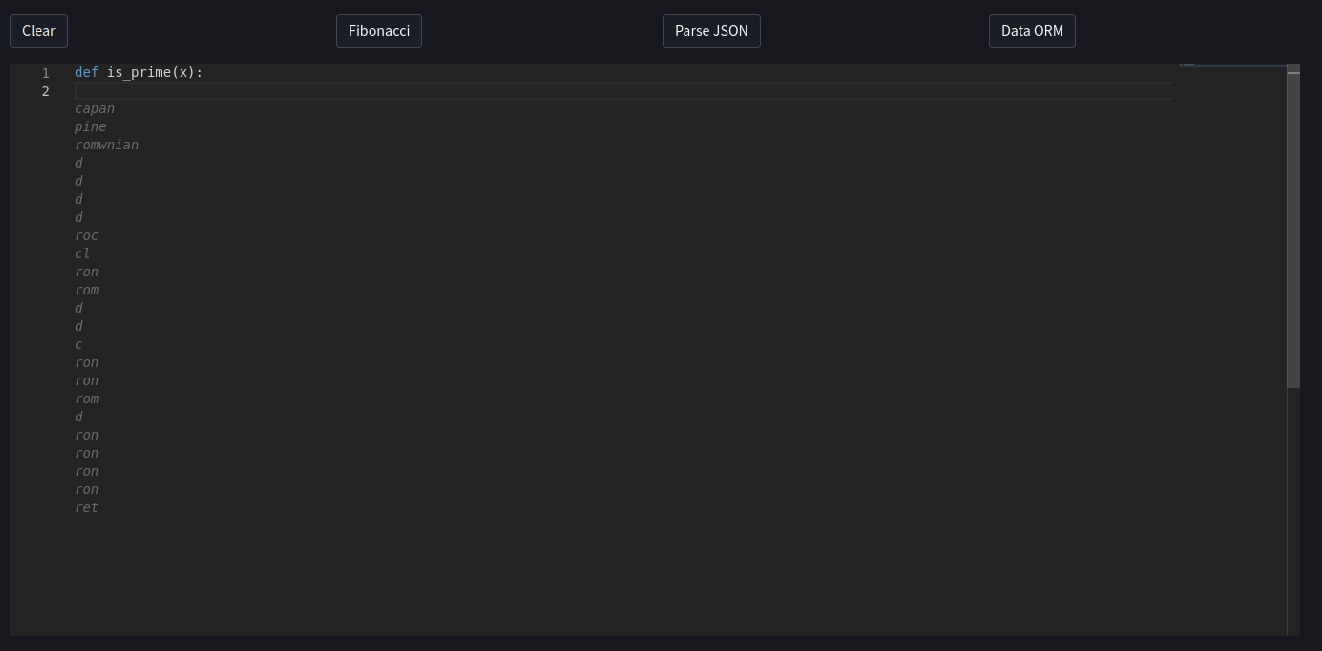Screen dimensions: 1322x651
Task: Choose the 'romwnian' ghost text line
Action: coord(107,144)
